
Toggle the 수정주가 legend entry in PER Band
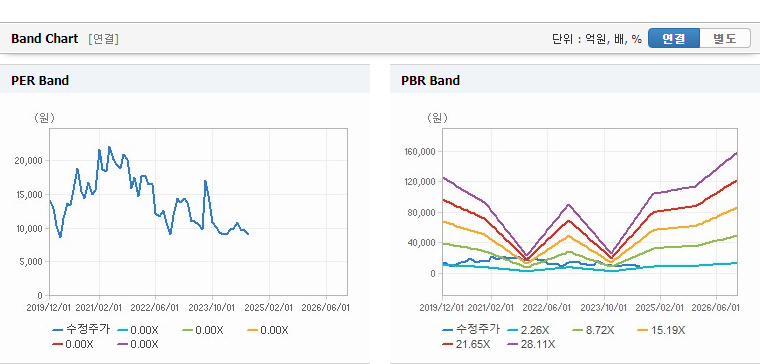pos(81,330)
